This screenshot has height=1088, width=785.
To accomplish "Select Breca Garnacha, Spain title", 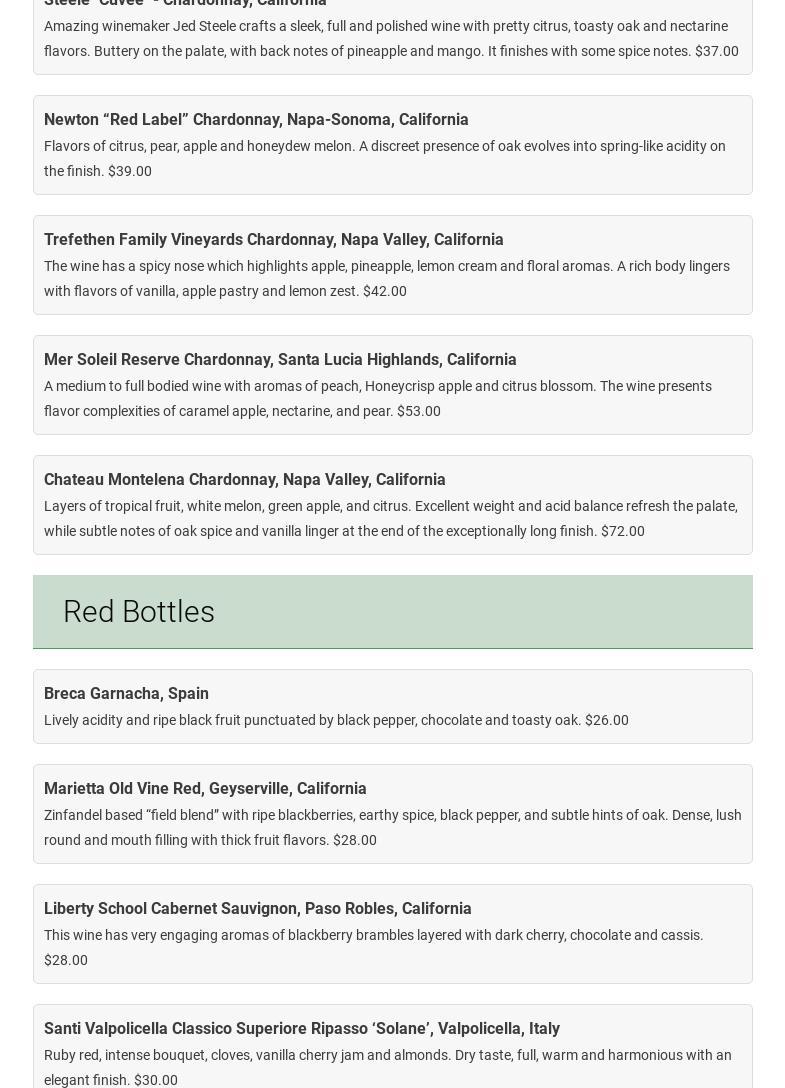I will click(x=126, y=694).
